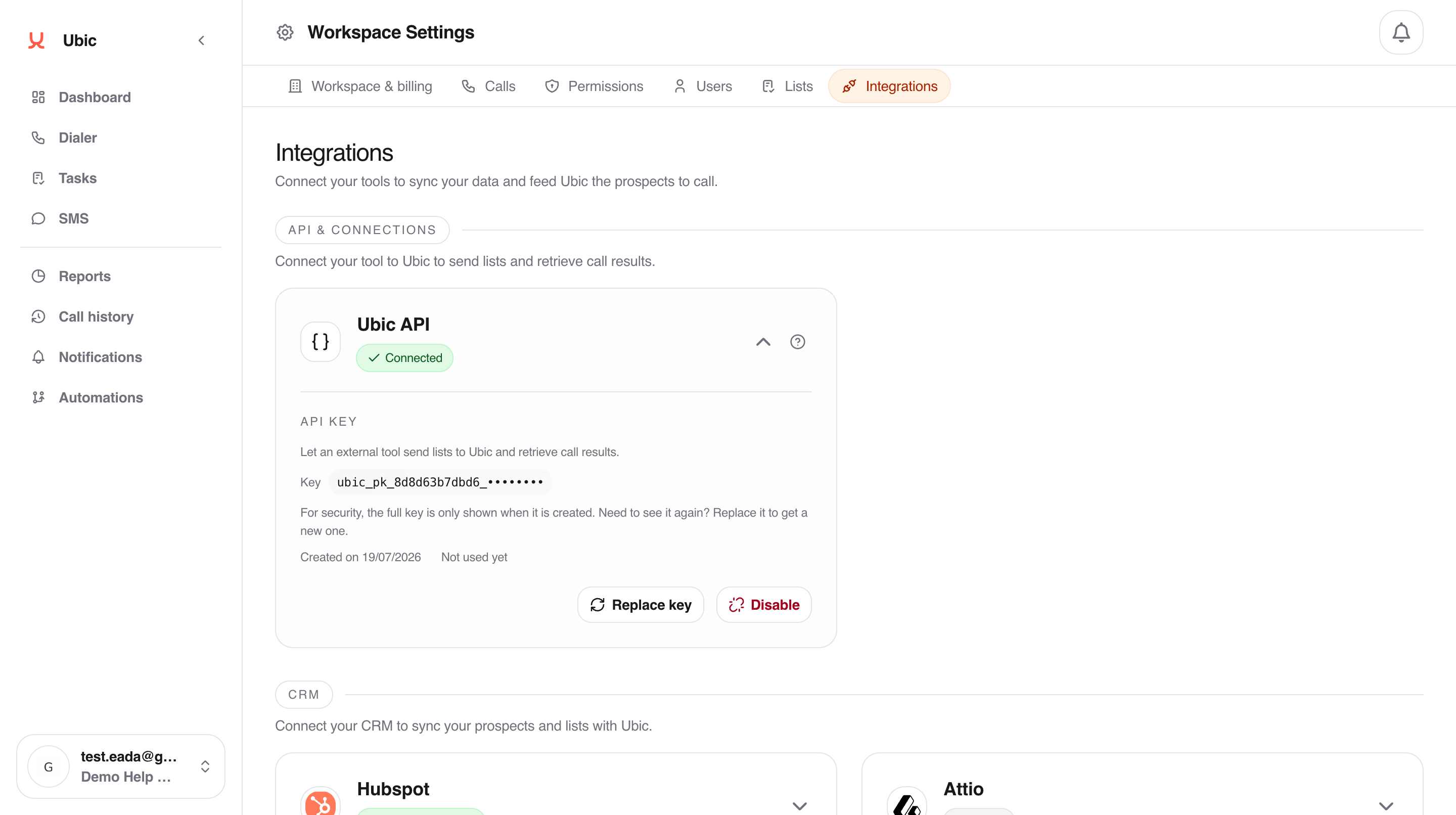Open the Tasks page

[121, 178]
